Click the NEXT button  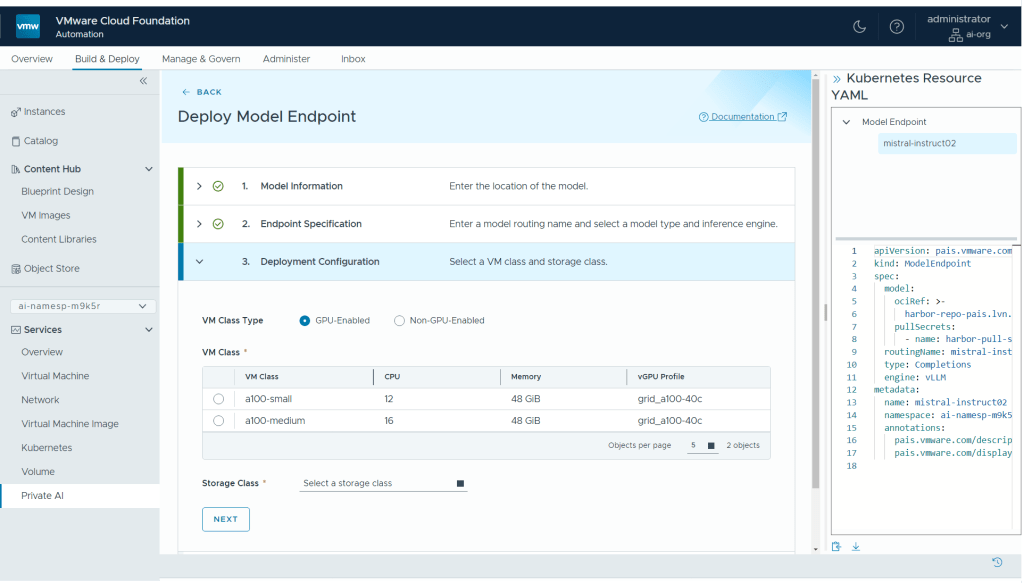click(x=225, y=520)
